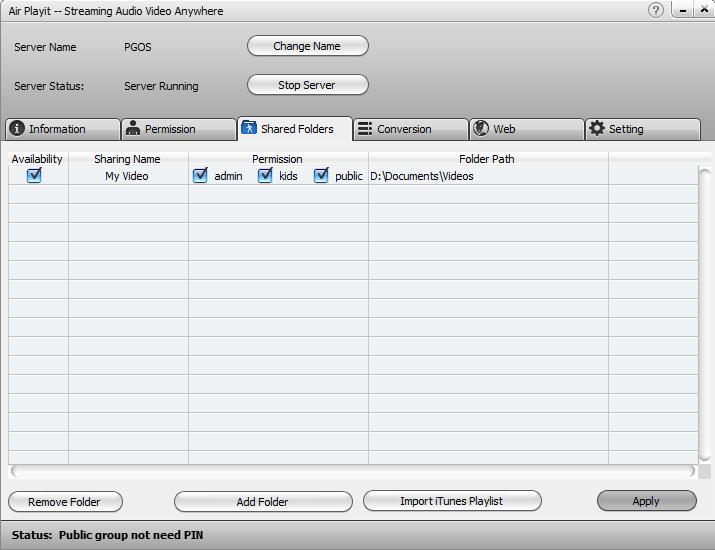This screenshot has width=715, height=550.
Task: Click the Availability column header
Action: (37, 159)
